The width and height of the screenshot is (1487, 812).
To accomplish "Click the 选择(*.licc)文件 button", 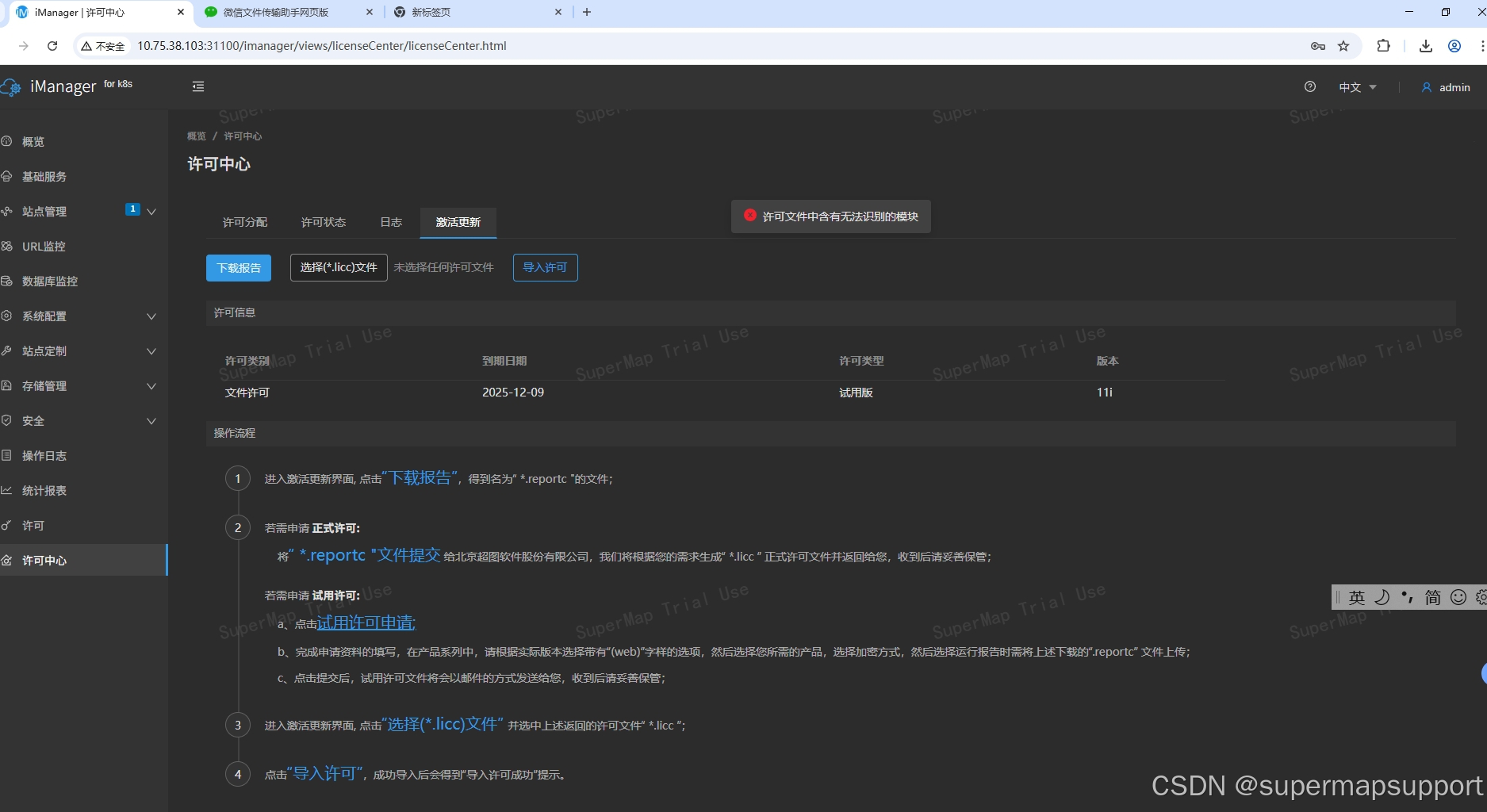I will click(x=339, y=268).
